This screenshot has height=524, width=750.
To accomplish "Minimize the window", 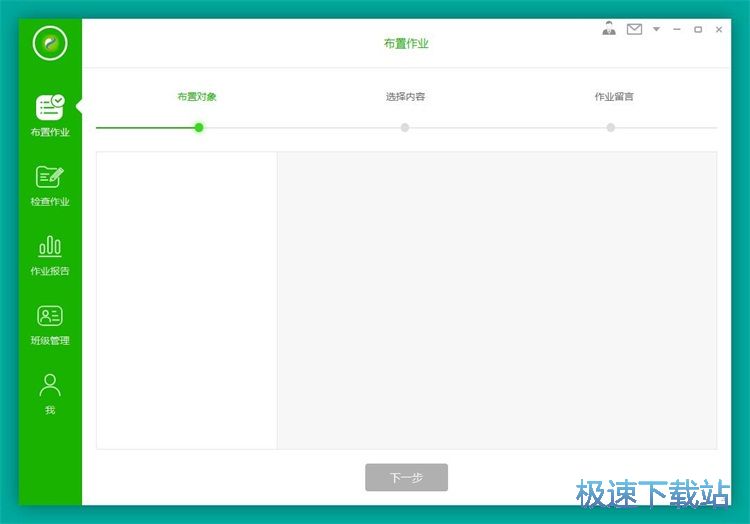I will (x=677, y=29).
